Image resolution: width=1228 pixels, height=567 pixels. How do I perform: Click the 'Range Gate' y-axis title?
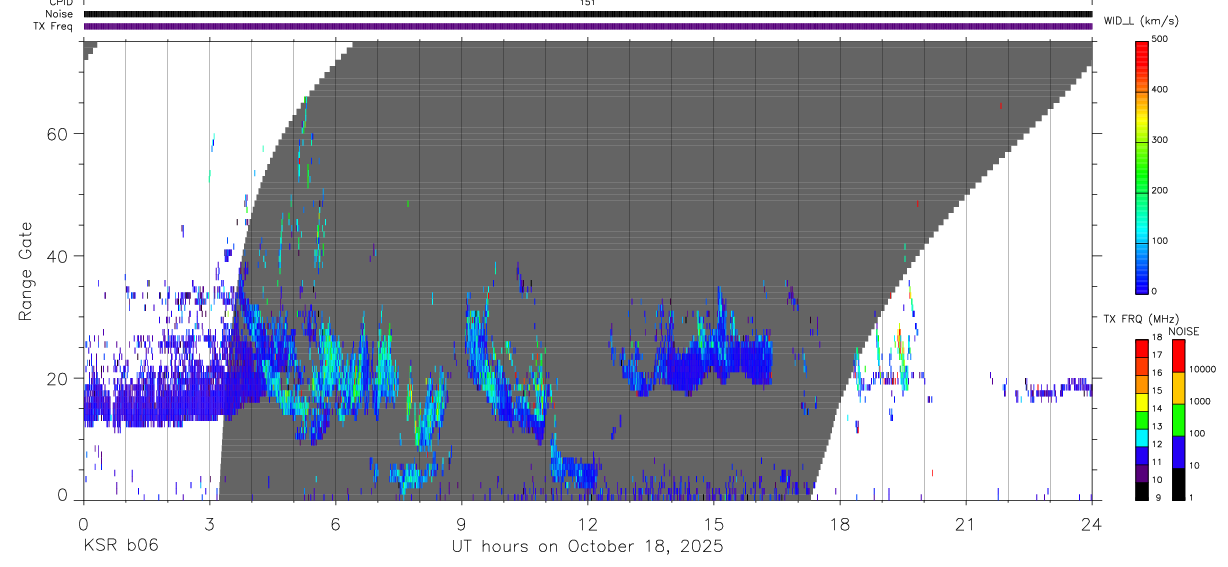25,272
